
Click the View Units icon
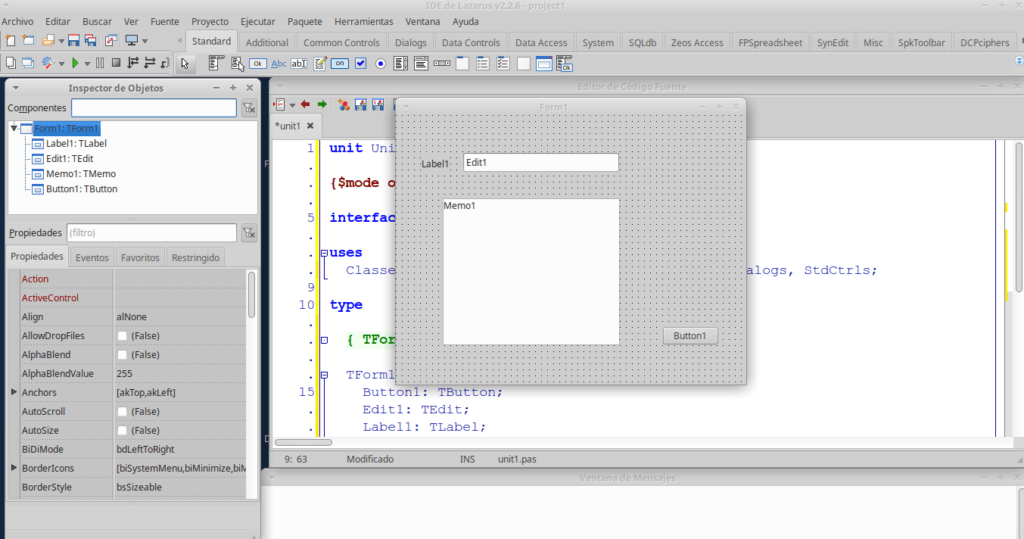(10, 63)
